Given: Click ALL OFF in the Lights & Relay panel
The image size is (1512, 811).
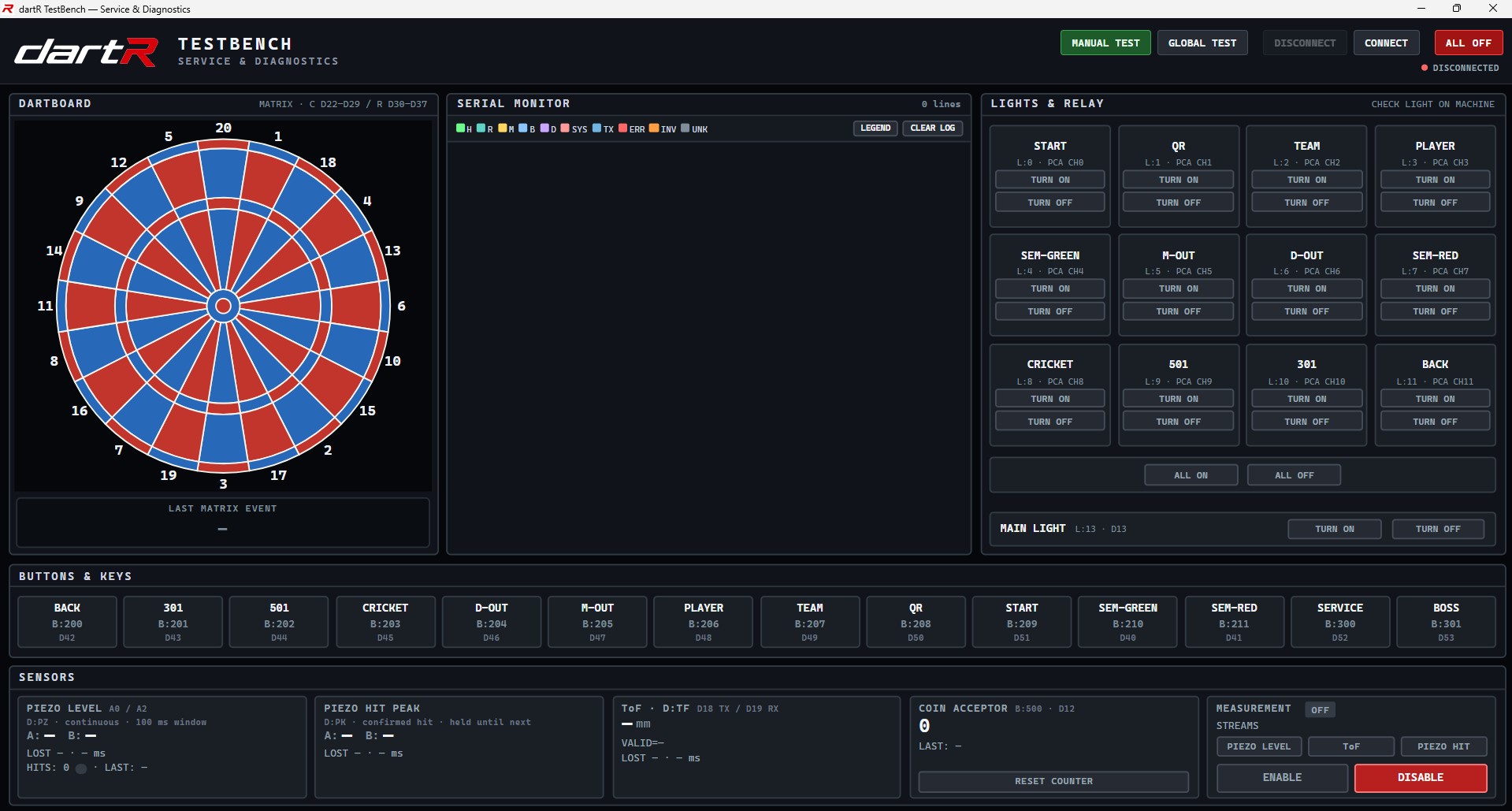Looking at the screenshot, I should [x=1295, y=475].
